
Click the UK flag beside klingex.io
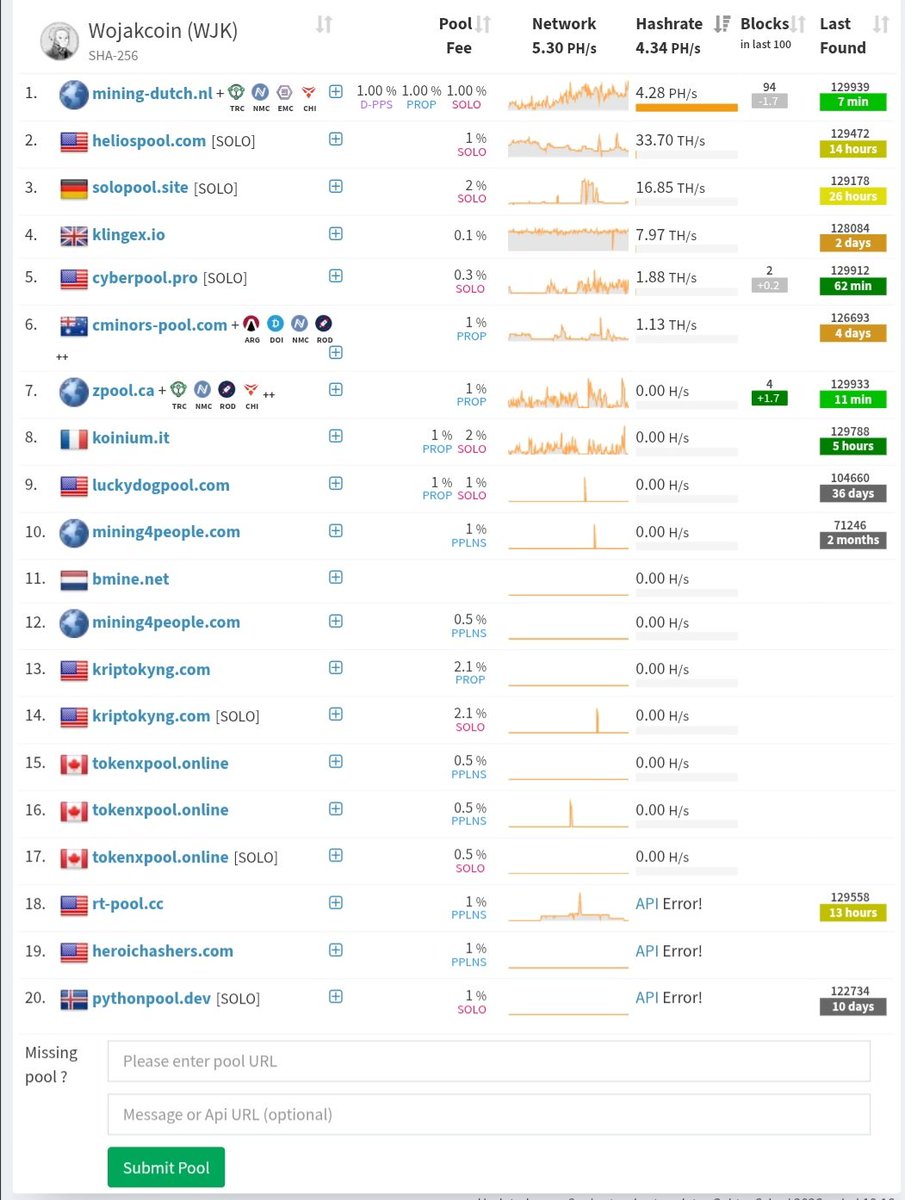(74, 236)
